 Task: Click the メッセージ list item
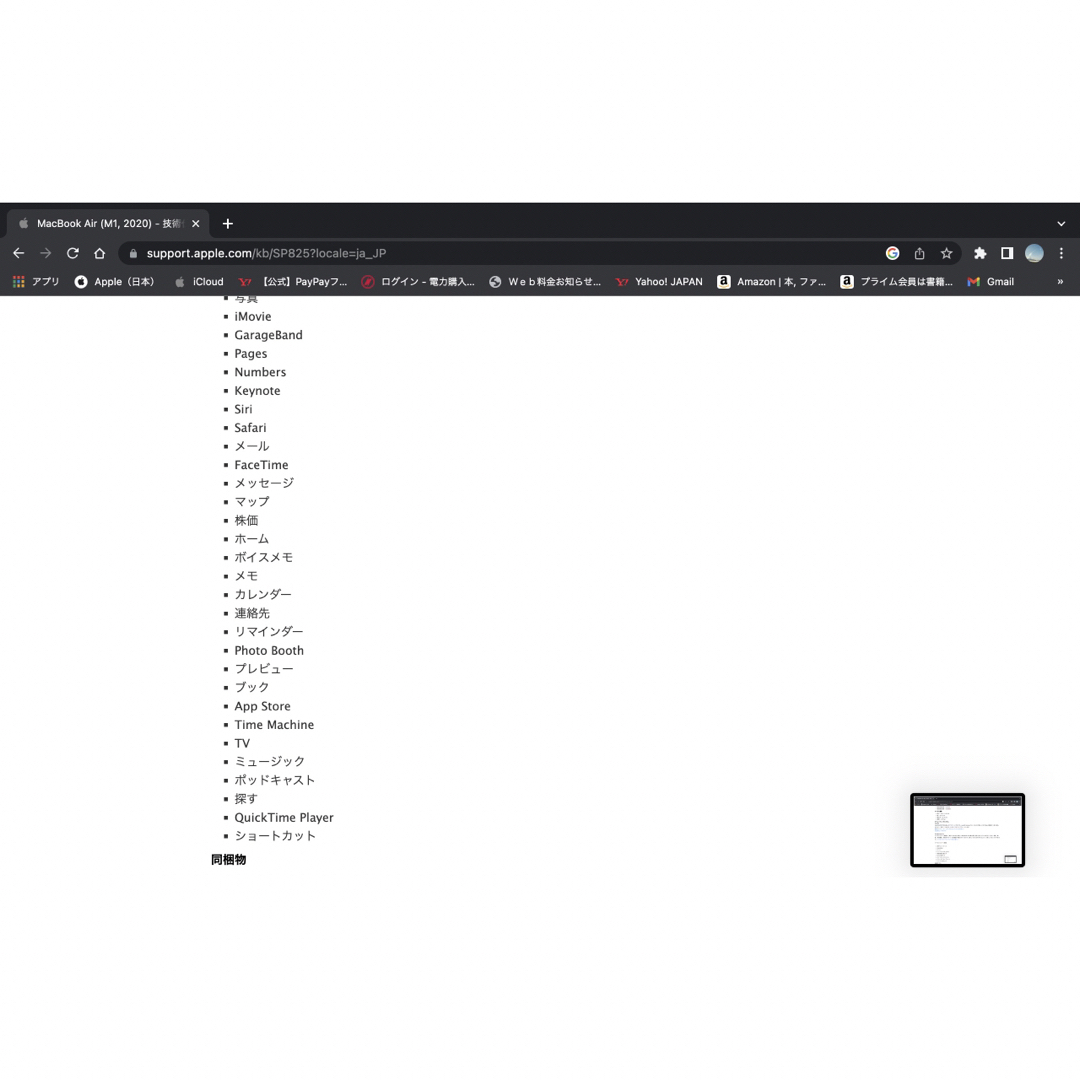[264, 484]
